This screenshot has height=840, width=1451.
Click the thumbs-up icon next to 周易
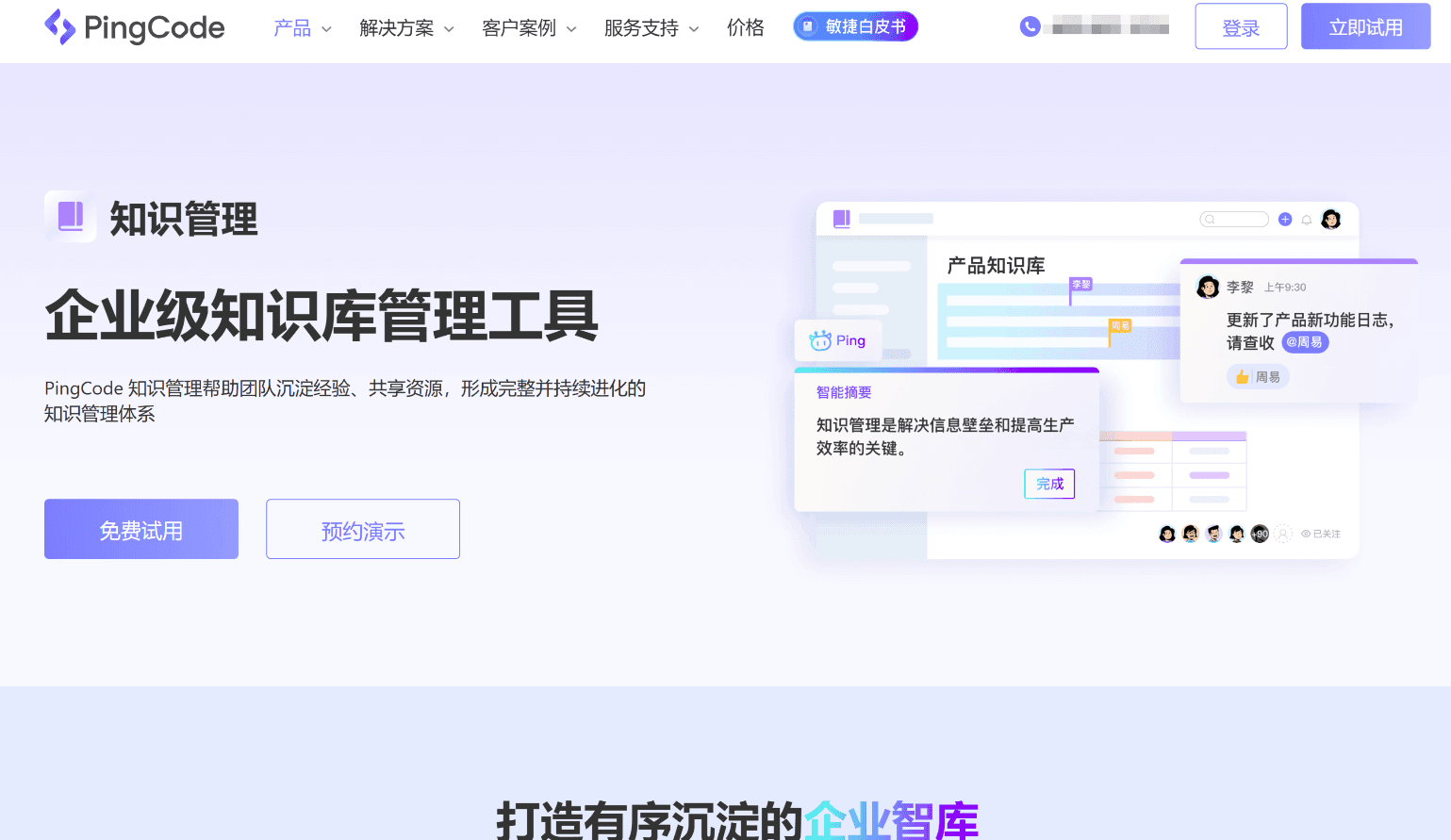[1243, 377]
